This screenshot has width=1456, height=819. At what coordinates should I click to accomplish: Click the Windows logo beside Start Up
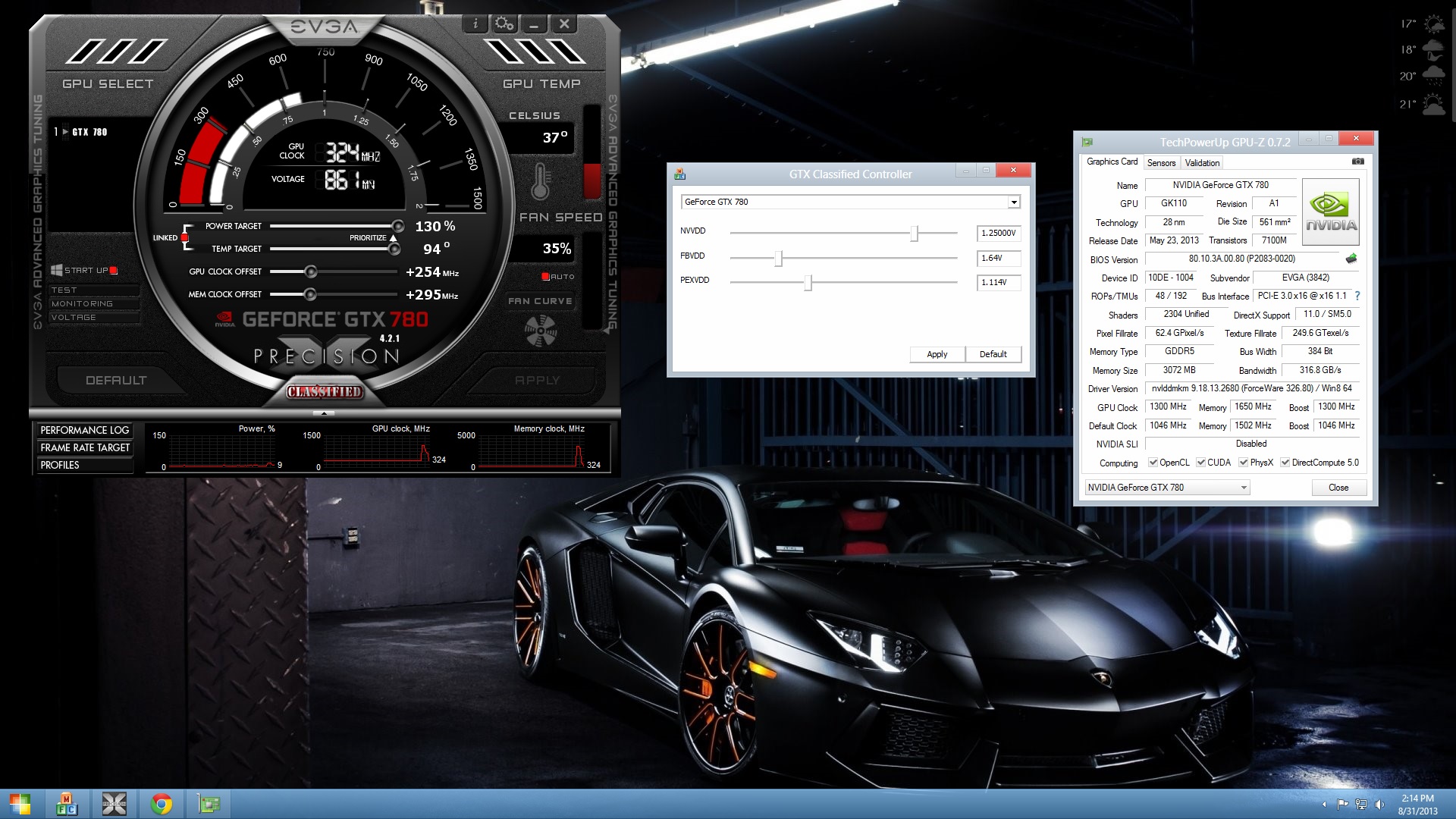click(x=56, y=270)
